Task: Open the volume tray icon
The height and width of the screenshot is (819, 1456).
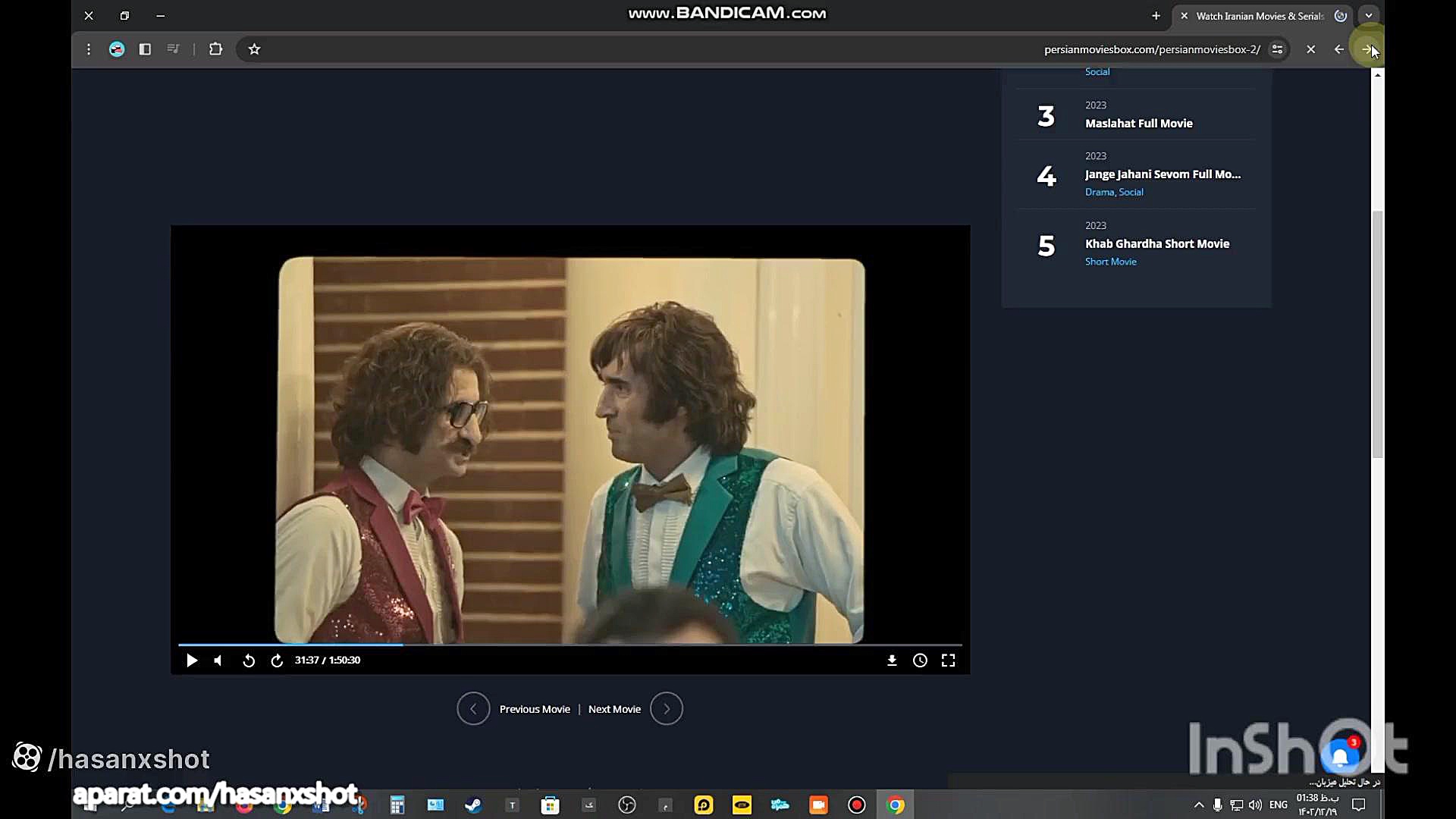Action: pyautogui.click(x=1255, y=805)
